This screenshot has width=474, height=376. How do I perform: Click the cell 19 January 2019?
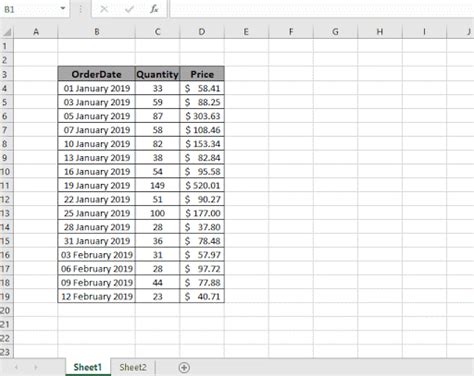pos(97,185)
